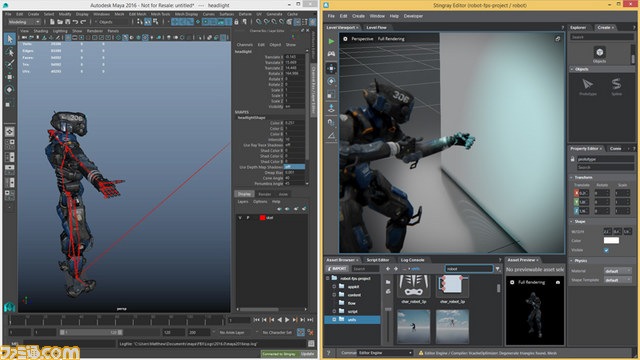The height and width of the screenshot is (360, 640).
Task: Toggle the P playback column of skel layer
Action: pyautogui.click(x=248, y=218)
